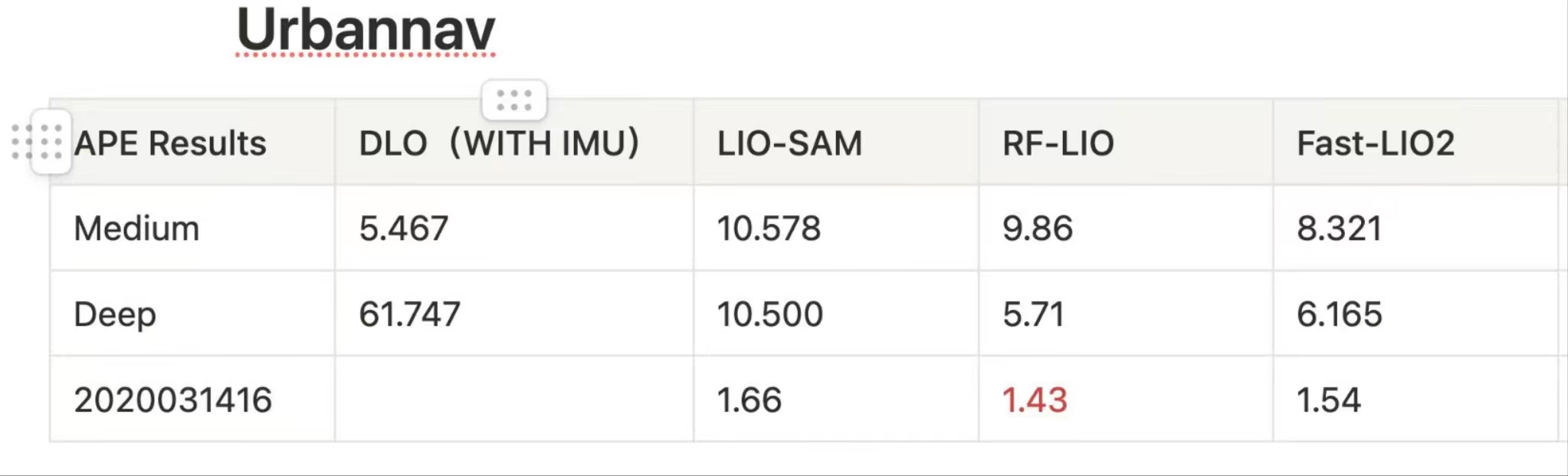Viewport: 1568px width, 476px height.
Task: Select the Fast-LIO2 column header cell
Action: pos(1415,143)
